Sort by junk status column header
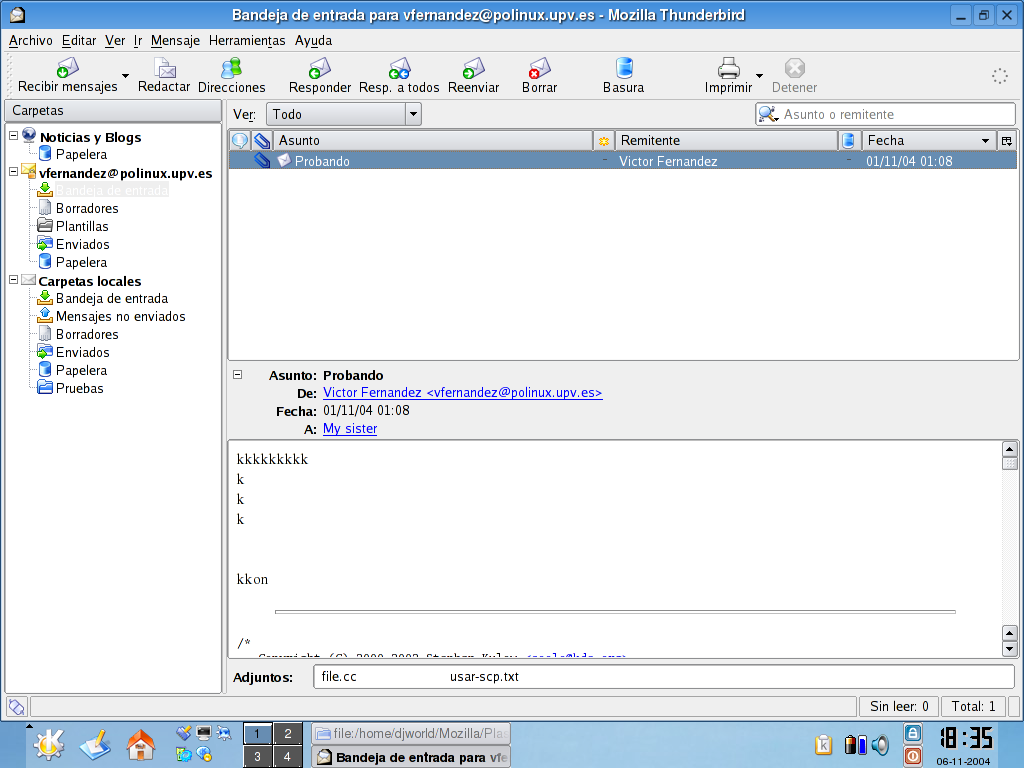The image size is (1024, 768). 848,140
